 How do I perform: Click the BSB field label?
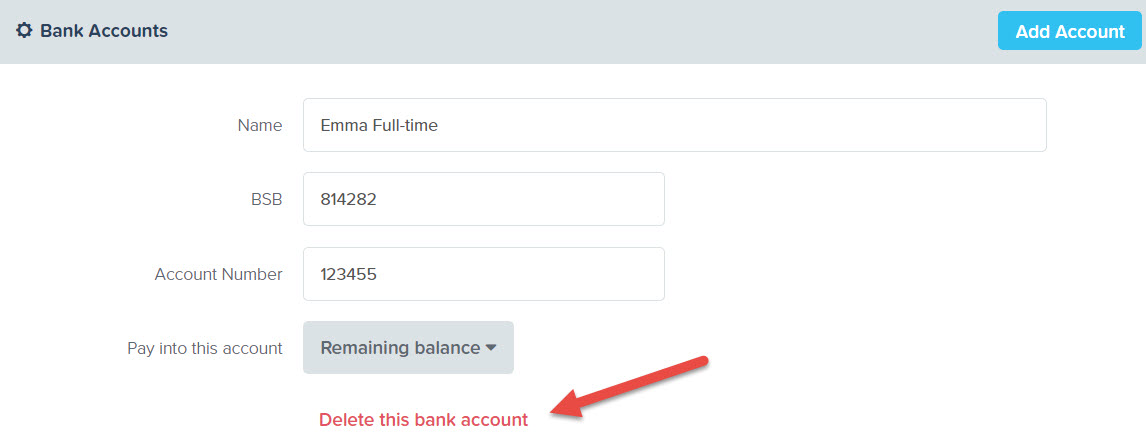pos(267,200)
